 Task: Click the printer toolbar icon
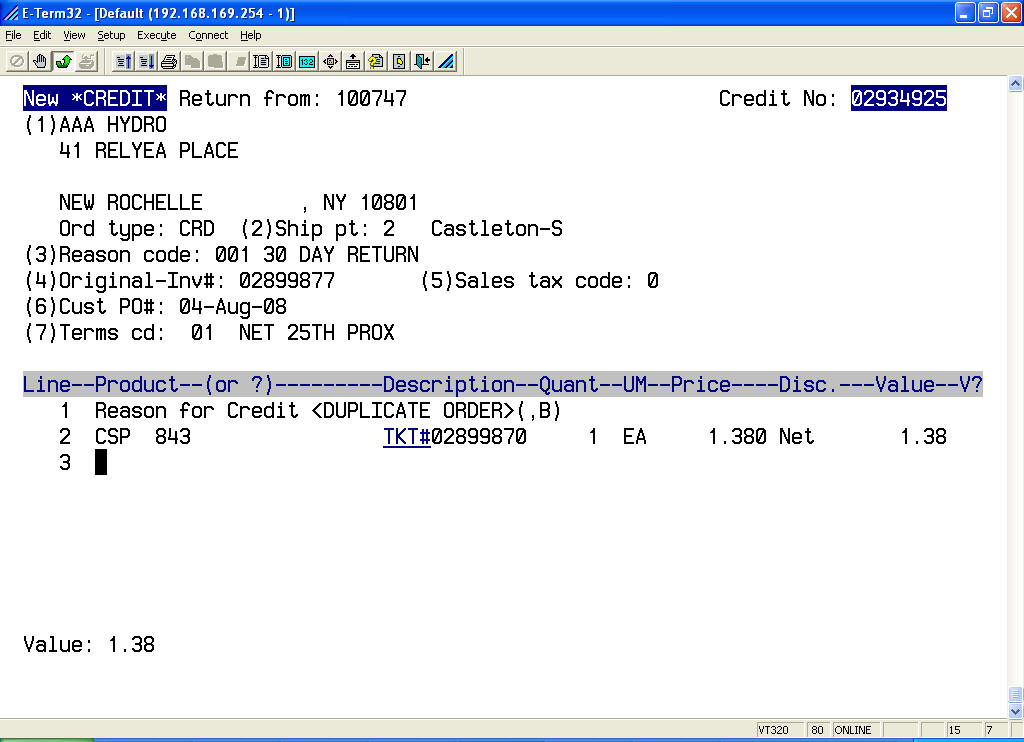click(x=169, y=61)
